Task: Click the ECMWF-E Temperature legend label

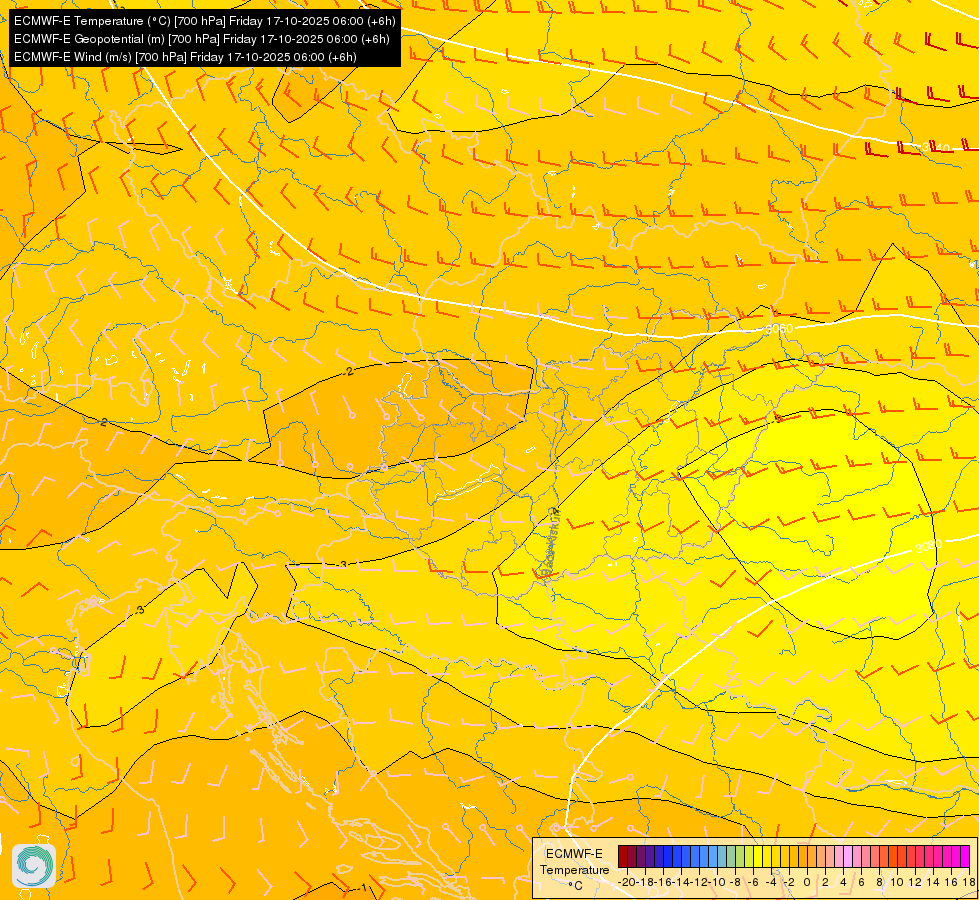Action: pyautogui.click(x=574, y=862)
